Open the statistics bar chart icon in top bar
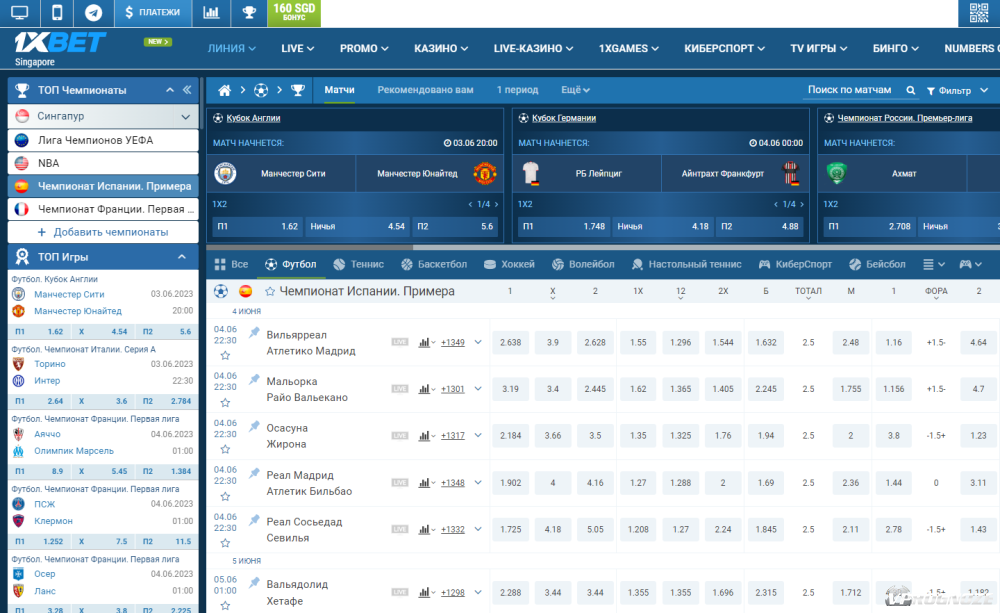The image size is (1000, 613). pos(210,12)
